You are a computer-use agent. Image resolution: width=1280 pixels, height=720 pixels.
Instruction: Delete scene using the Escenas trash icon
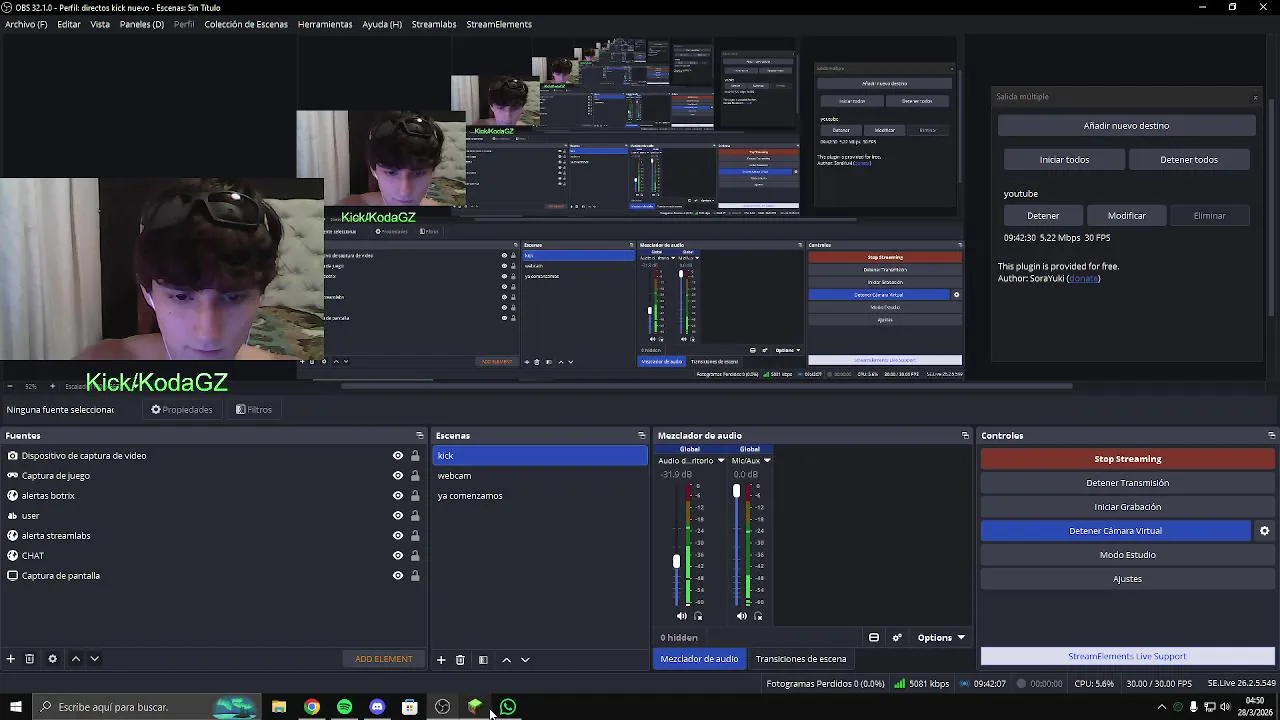[x=460, y=660]
